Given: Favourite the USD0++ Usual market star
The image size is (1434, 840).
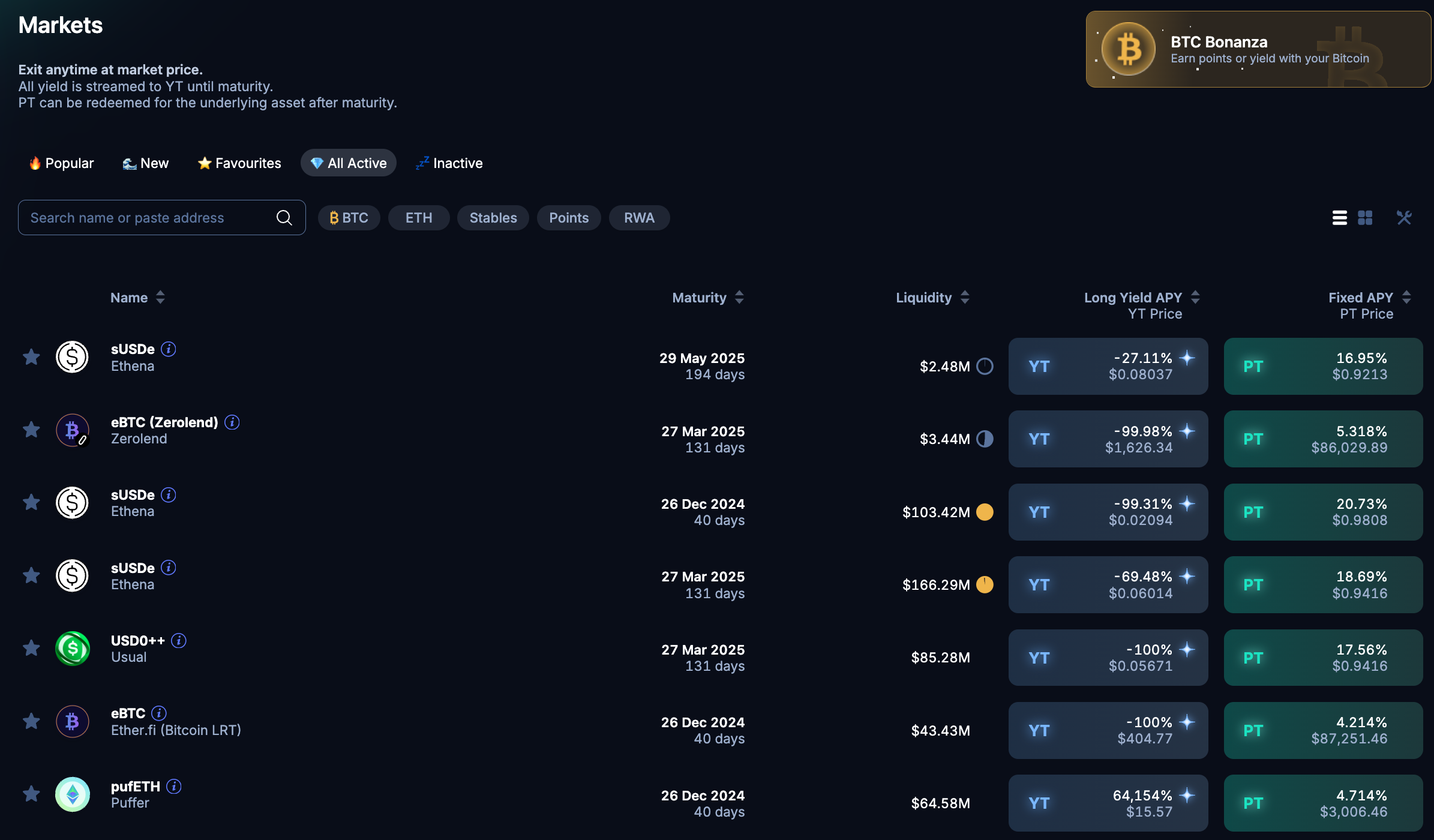Looking at the screenshot, I should 31,648.
